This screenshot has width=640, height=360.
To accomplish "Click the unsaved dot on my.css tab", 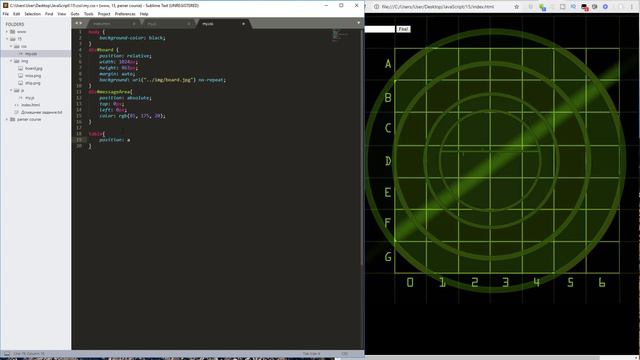I will [x=243, y=24].
